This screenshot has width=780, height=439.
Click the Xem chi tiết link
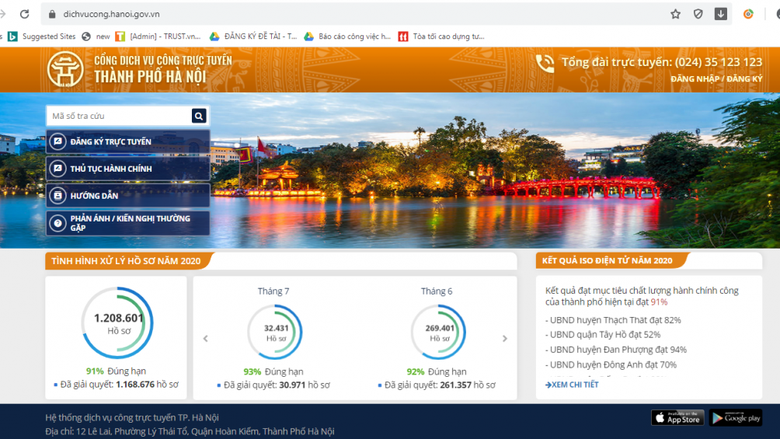[x=573, y=384]
